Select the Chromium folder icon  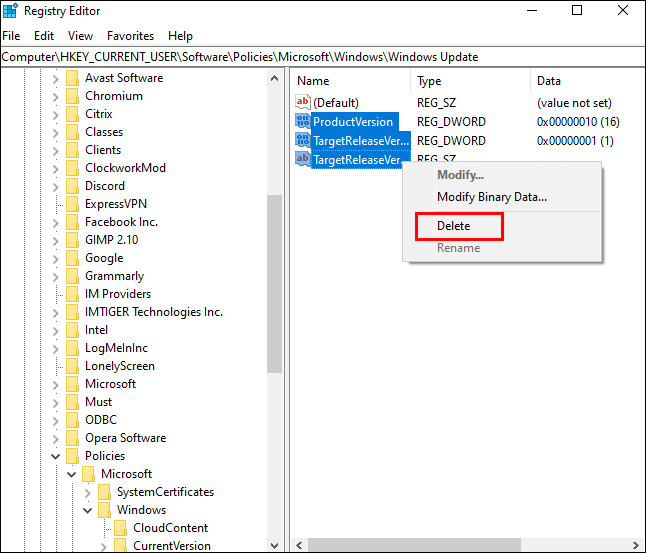73,96
